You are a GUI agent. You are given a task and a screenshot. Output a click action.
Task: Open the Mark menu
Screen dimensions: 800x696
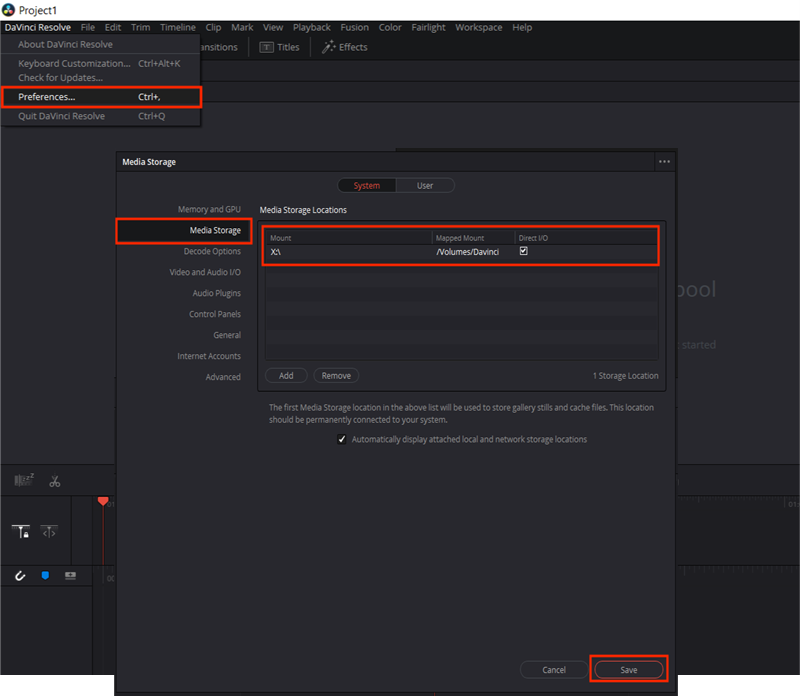[242, 28]
